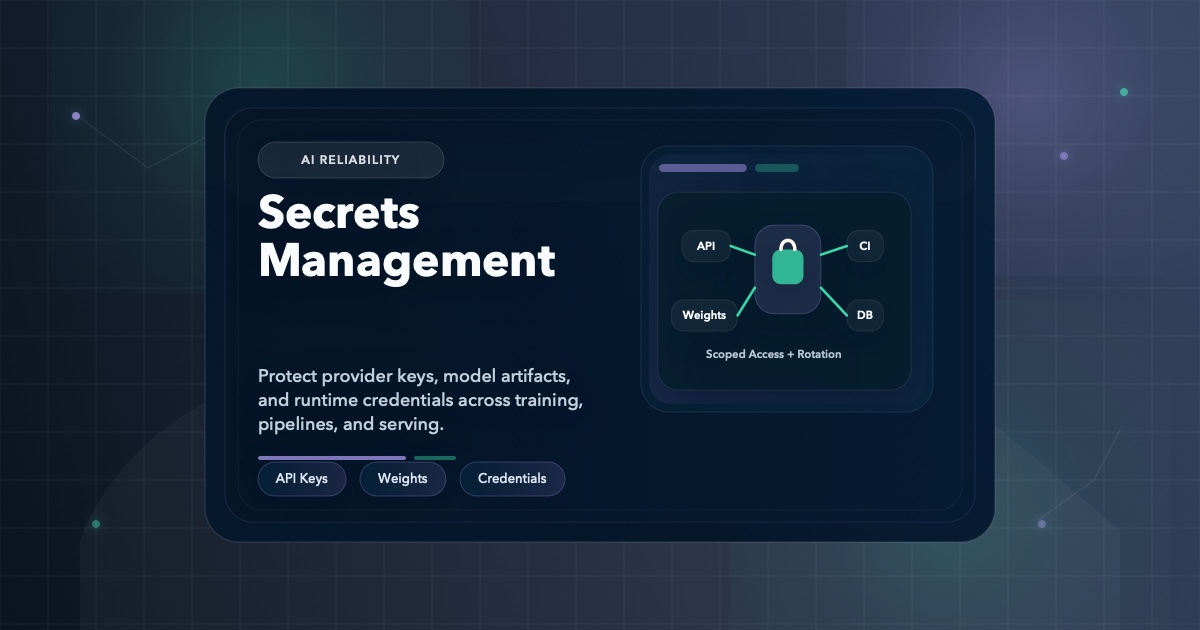This screenshot has height=630, width=1200.
Task: Switch to the Secrets Management heading
Action: click(407, 237)
